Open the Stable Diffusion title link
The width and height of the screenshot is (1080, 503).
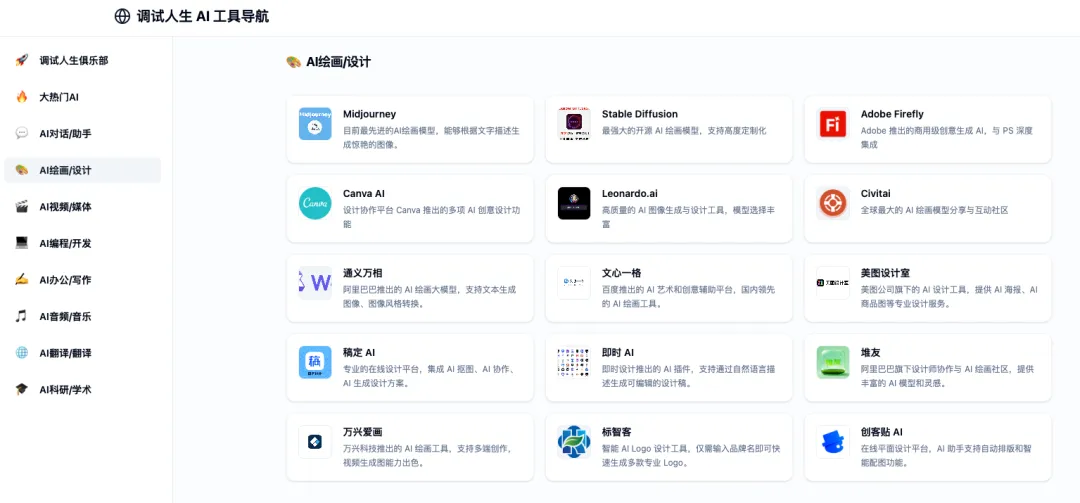tap(640, 114)
